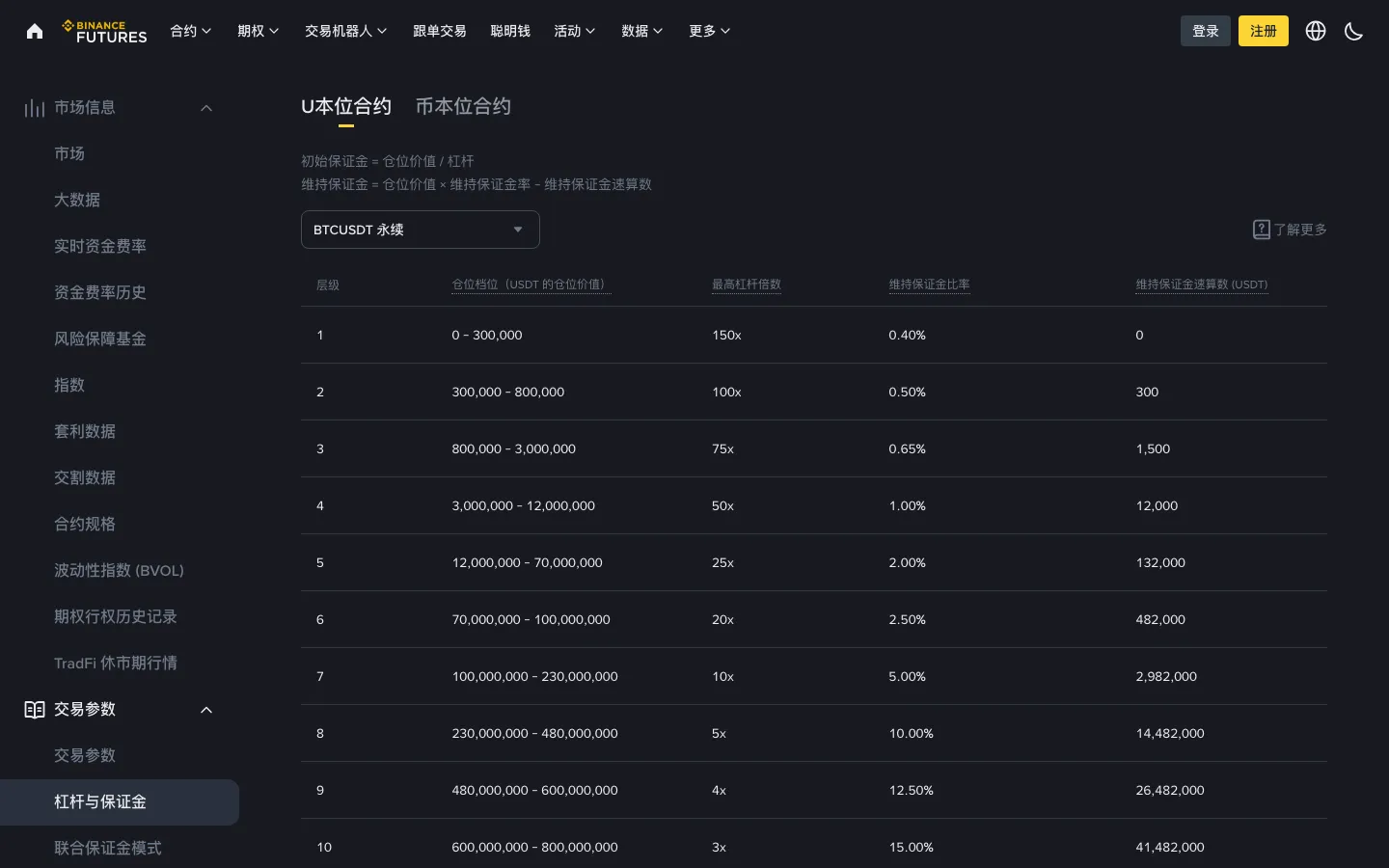This screenshot has height=868, width=1389.
Task: Switch theme with the moon icon
Action: [x=1354, y=31]
